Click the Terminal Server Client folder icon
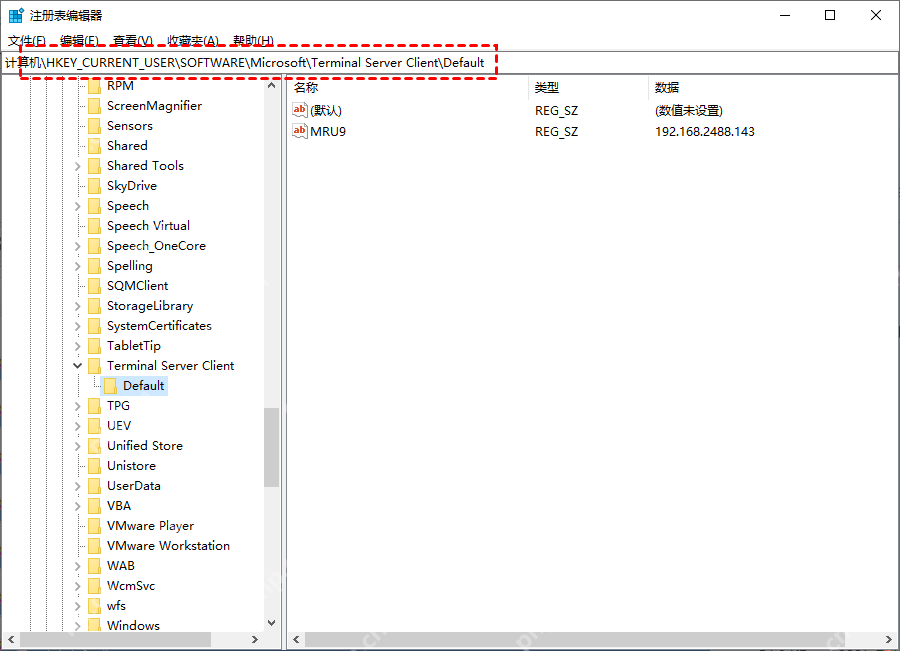 click(95, 366)
